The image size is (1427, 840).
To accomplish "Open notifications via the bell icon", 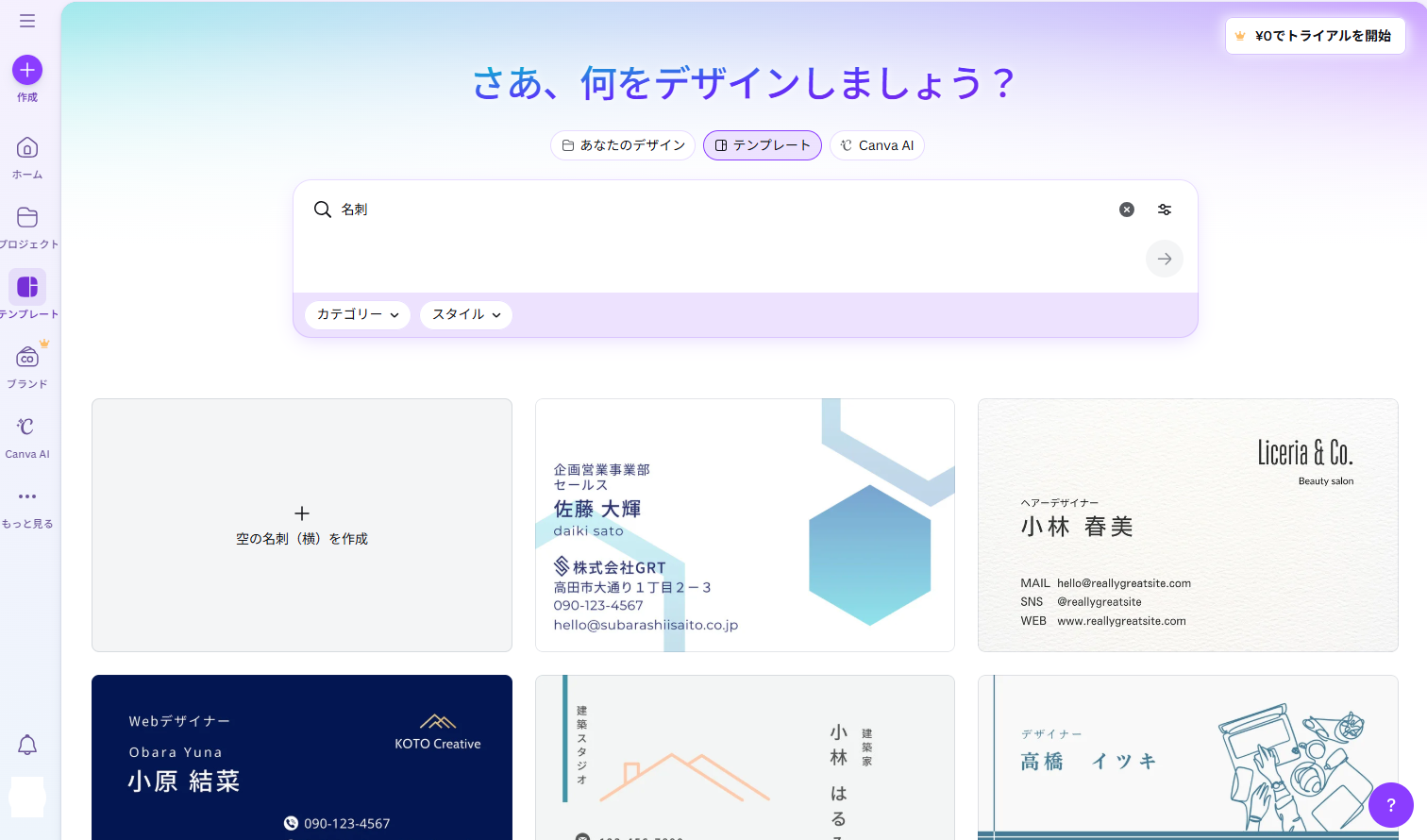I will [x=27, y=745].
